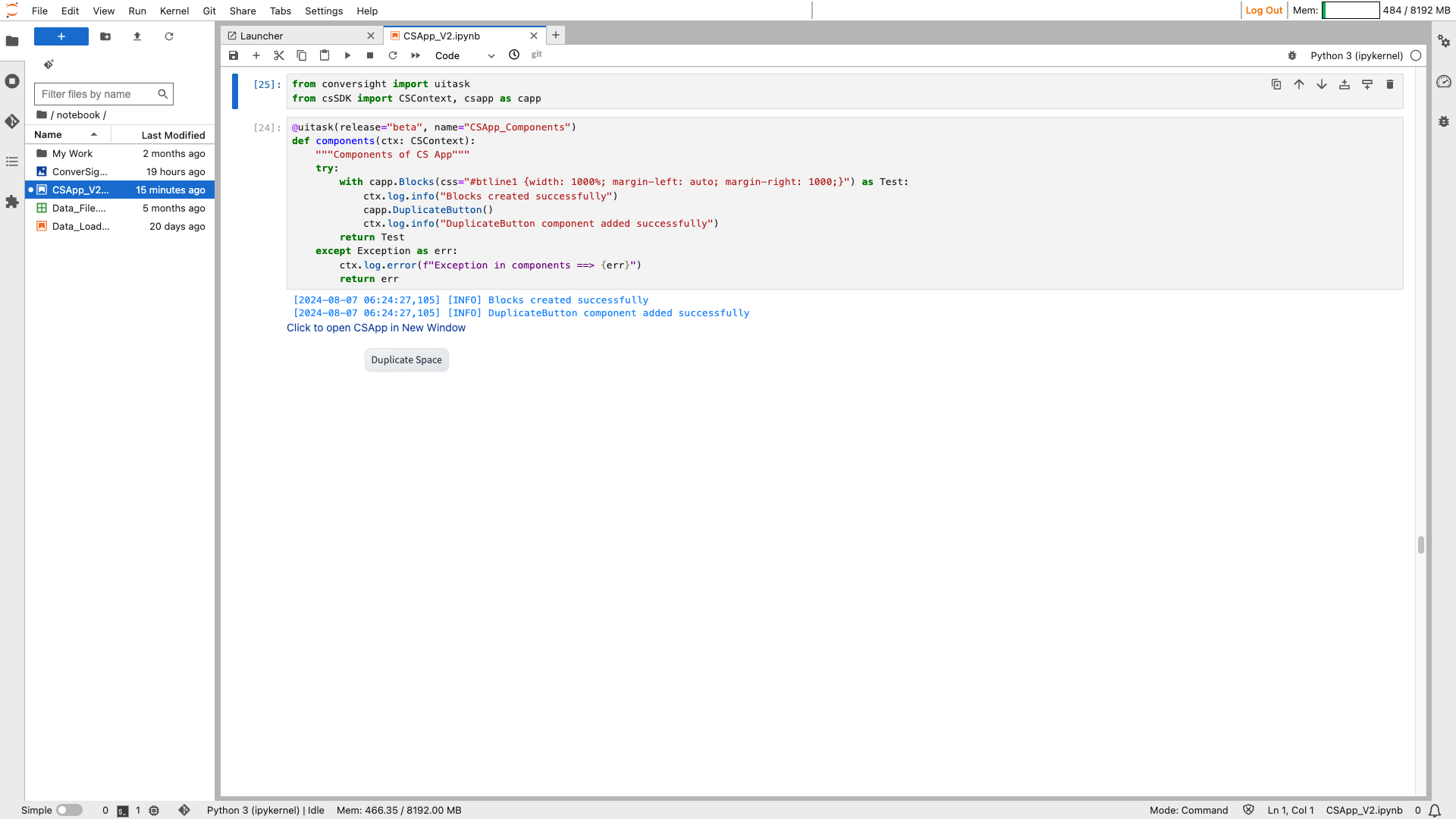Delete the active cell with trash icon
This screenshot has height=819, width=1456.
click(x=1390, y=84)
